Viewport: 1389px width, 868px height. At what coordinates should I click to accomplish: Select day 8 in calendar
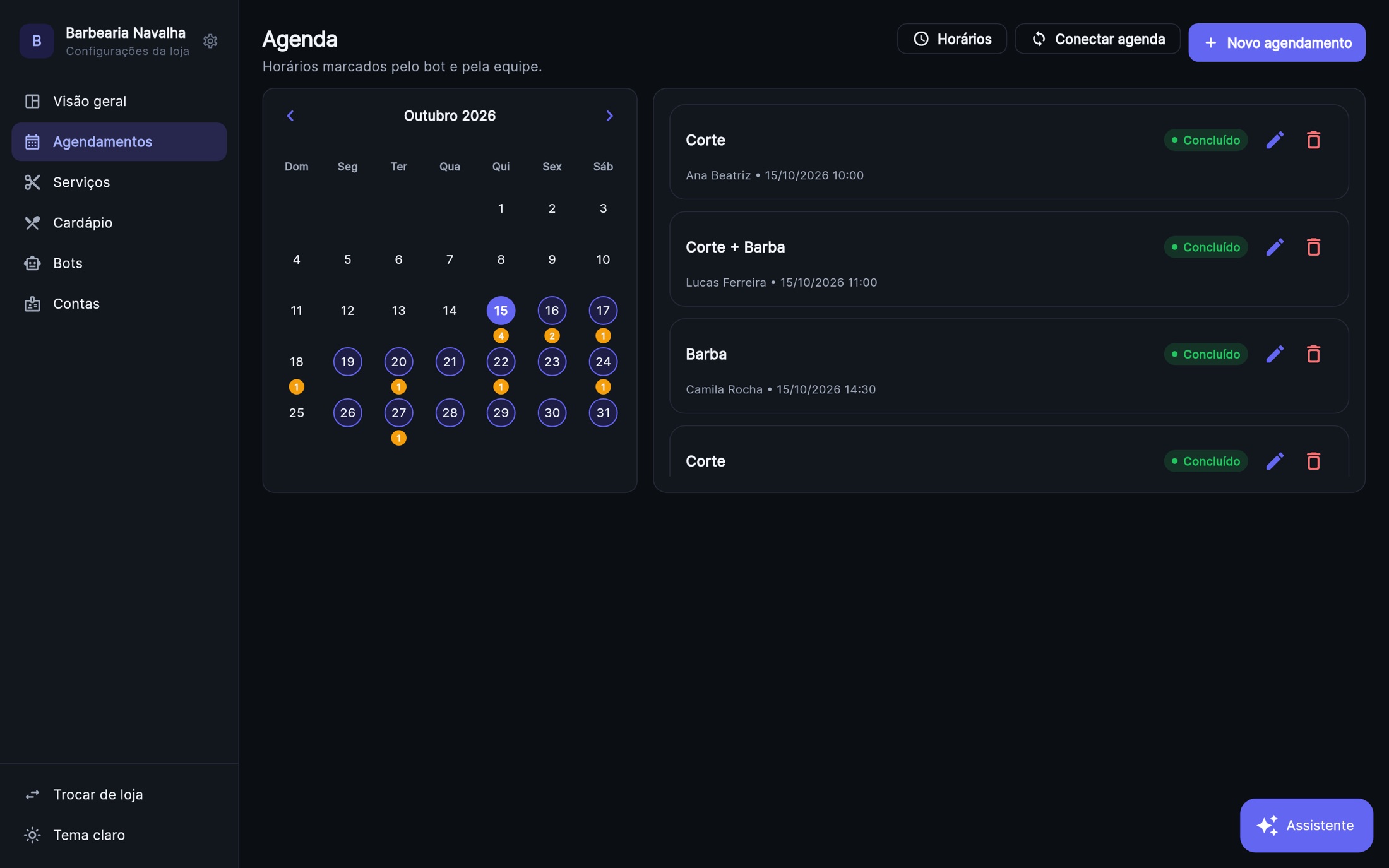[x=501, y=259]
